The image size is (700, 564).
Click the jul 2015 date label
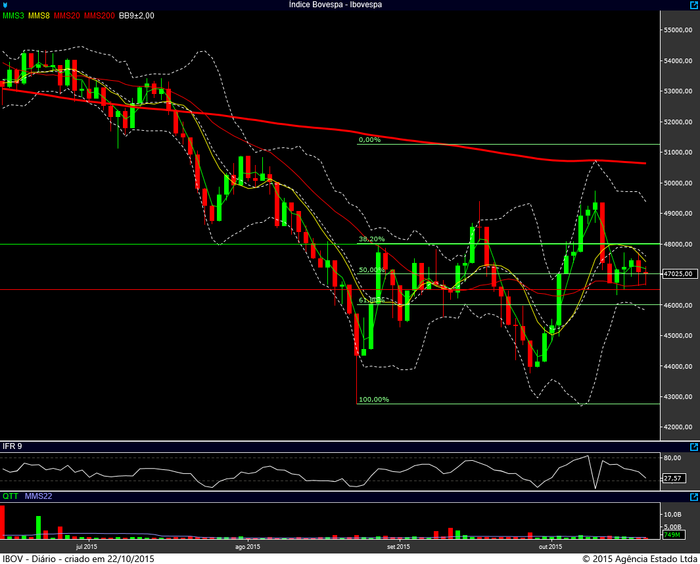86,547
